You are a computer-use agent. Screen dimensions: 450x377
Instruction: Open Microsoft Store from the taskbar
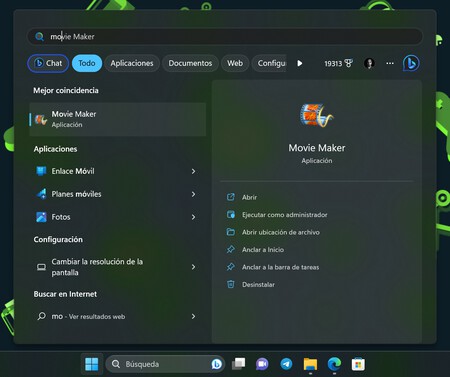[x=358, y=364]
